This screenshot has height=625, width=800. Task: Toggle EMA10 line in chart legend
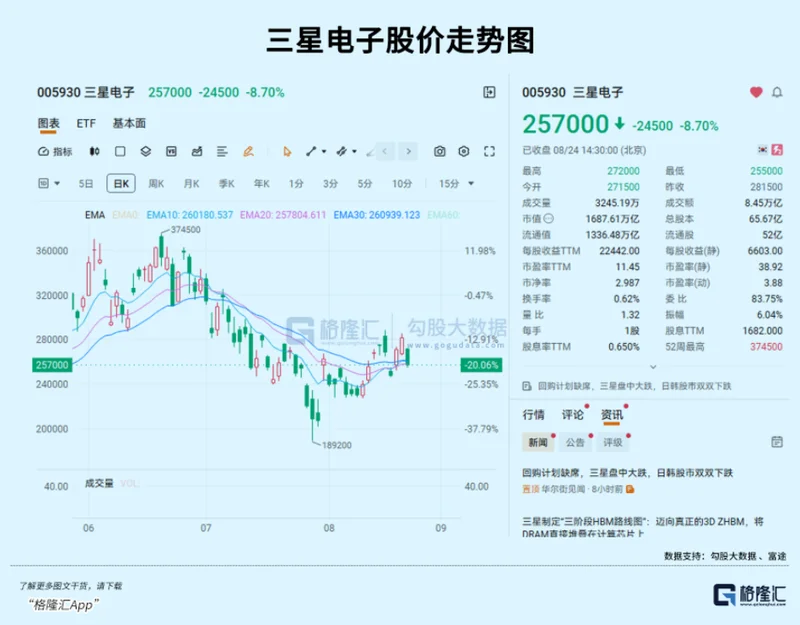[190, 215]
